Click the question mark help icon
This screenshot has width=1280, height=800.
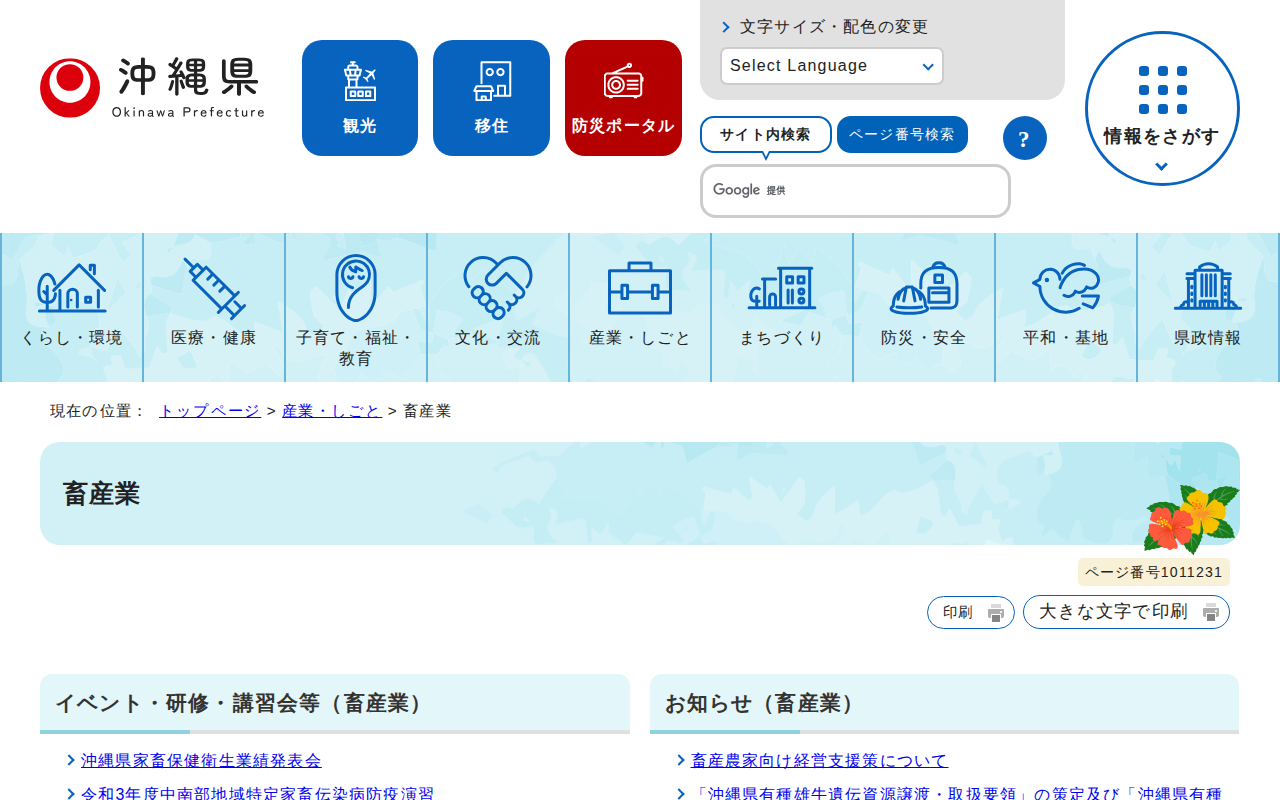[1024, 138]
